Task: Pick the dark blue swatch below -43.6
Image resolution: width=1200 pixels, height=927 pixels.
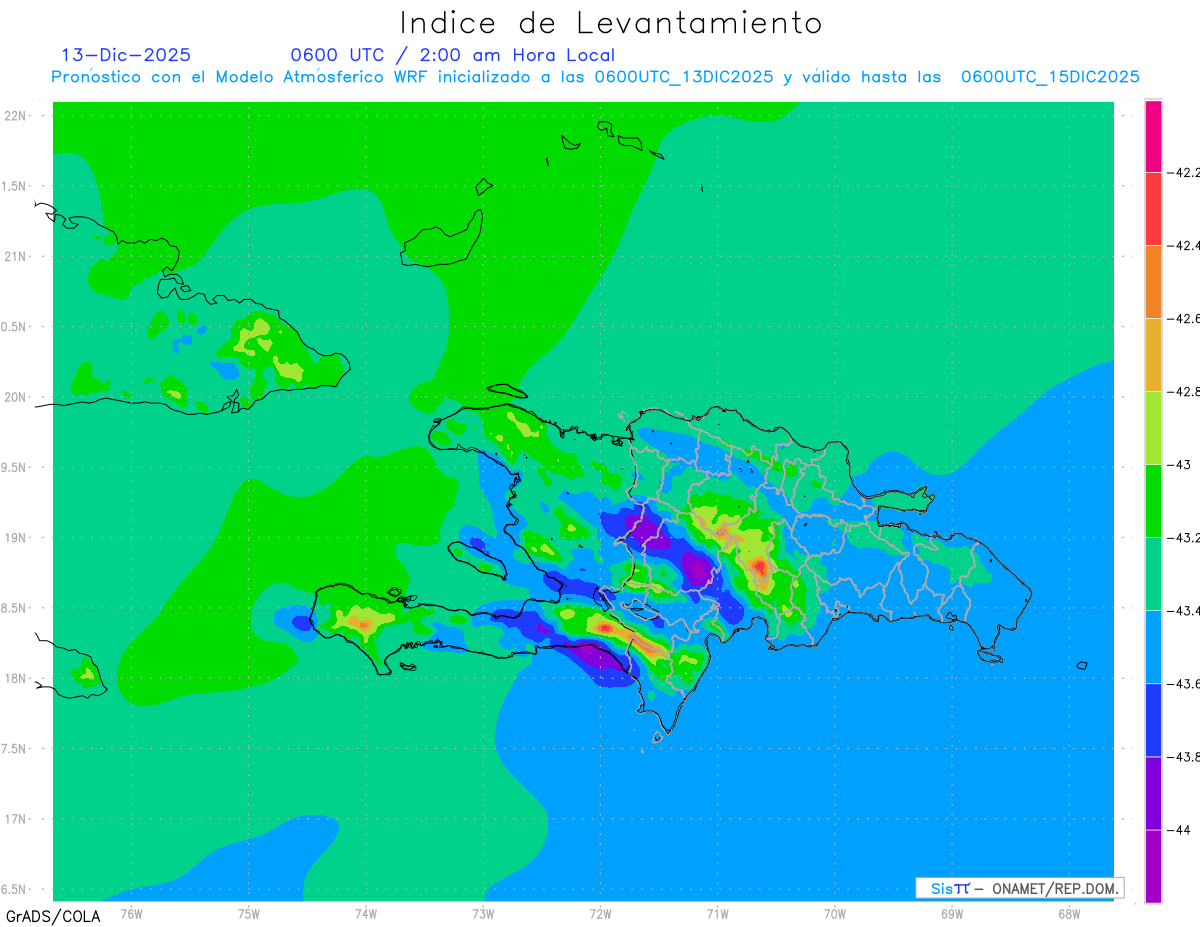Action: click(1153, 719)
